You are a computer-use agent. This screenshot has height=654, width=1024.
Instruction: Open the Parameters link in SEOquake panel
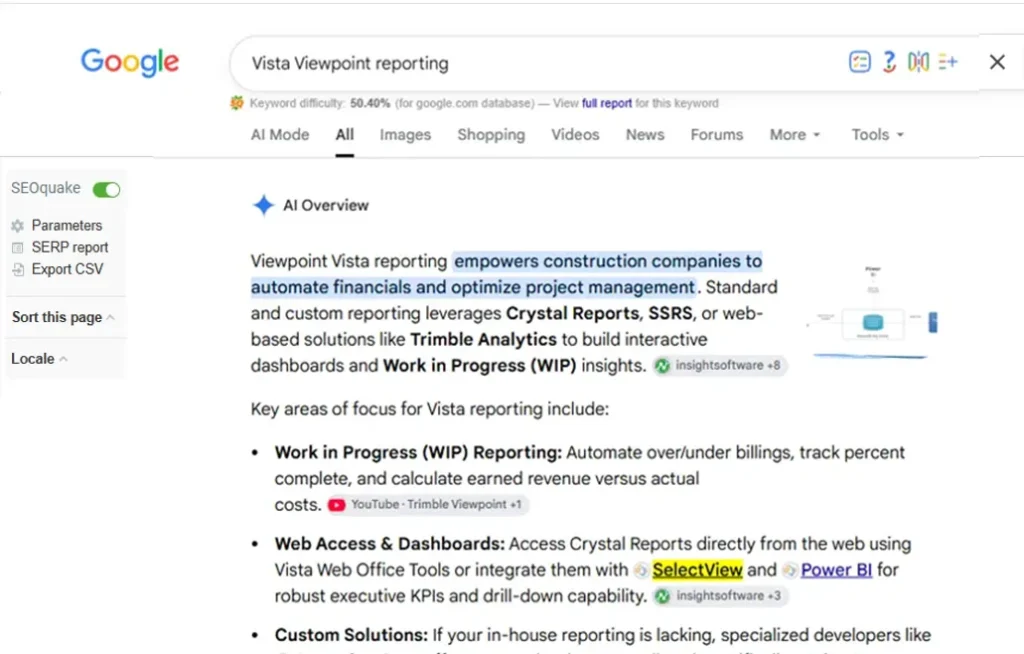67,225
